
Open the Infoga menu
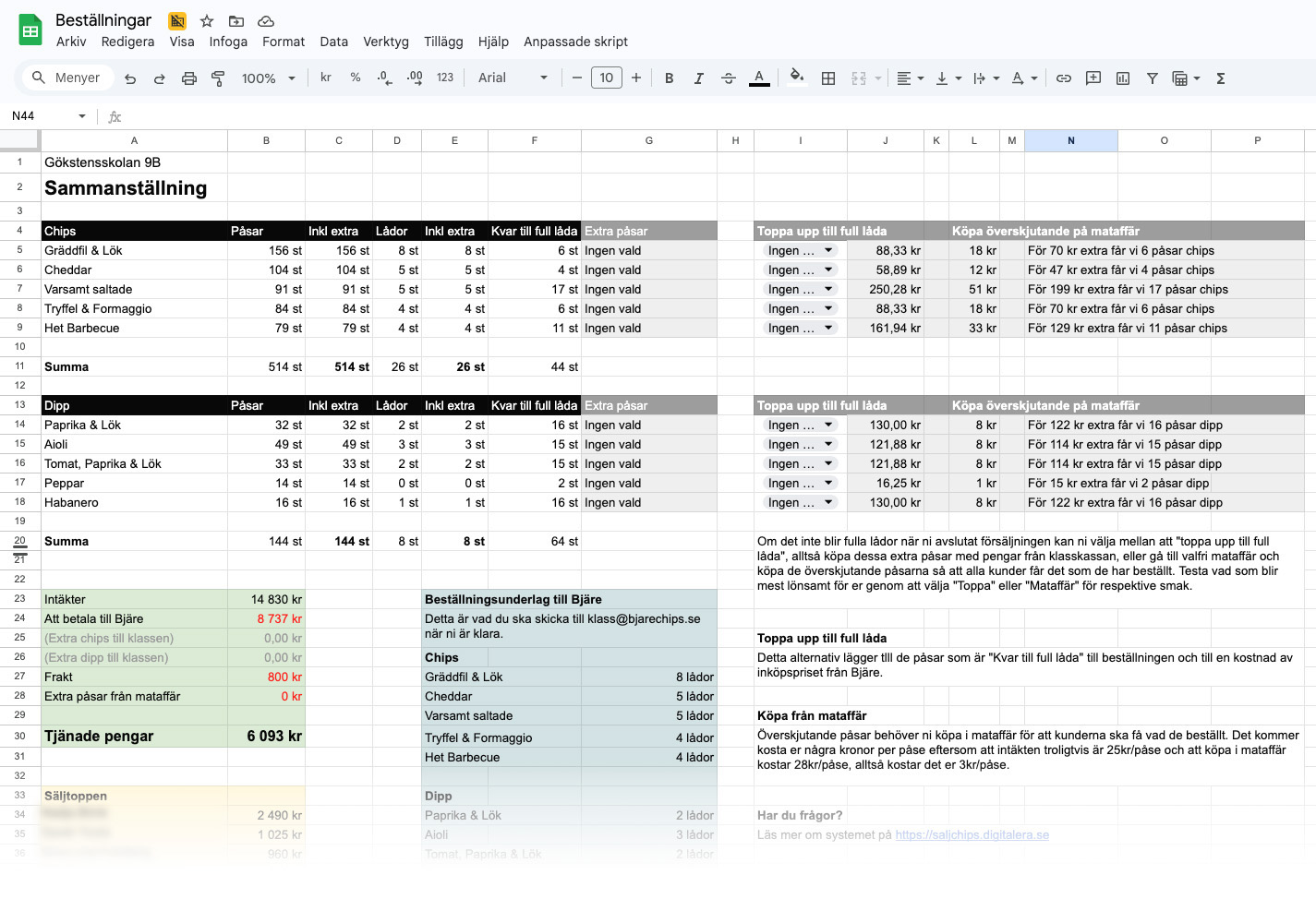pos(228,42)
